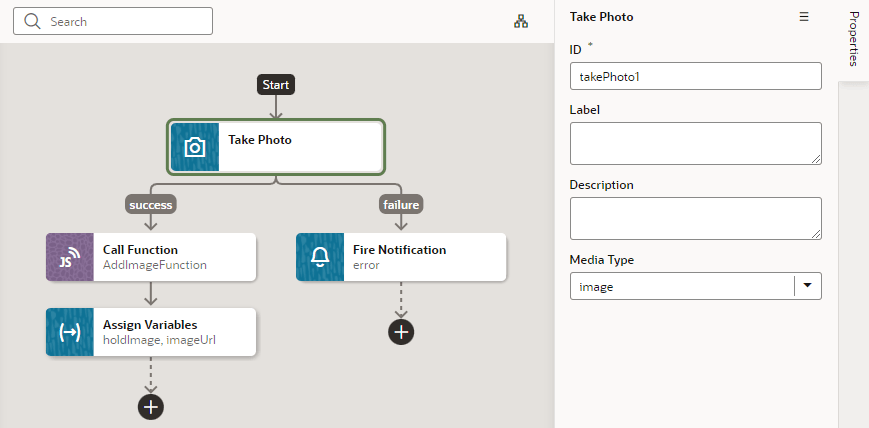This screenshot has height=428, width=869.
Task: Select the Start node
Action: pos(276,85)
